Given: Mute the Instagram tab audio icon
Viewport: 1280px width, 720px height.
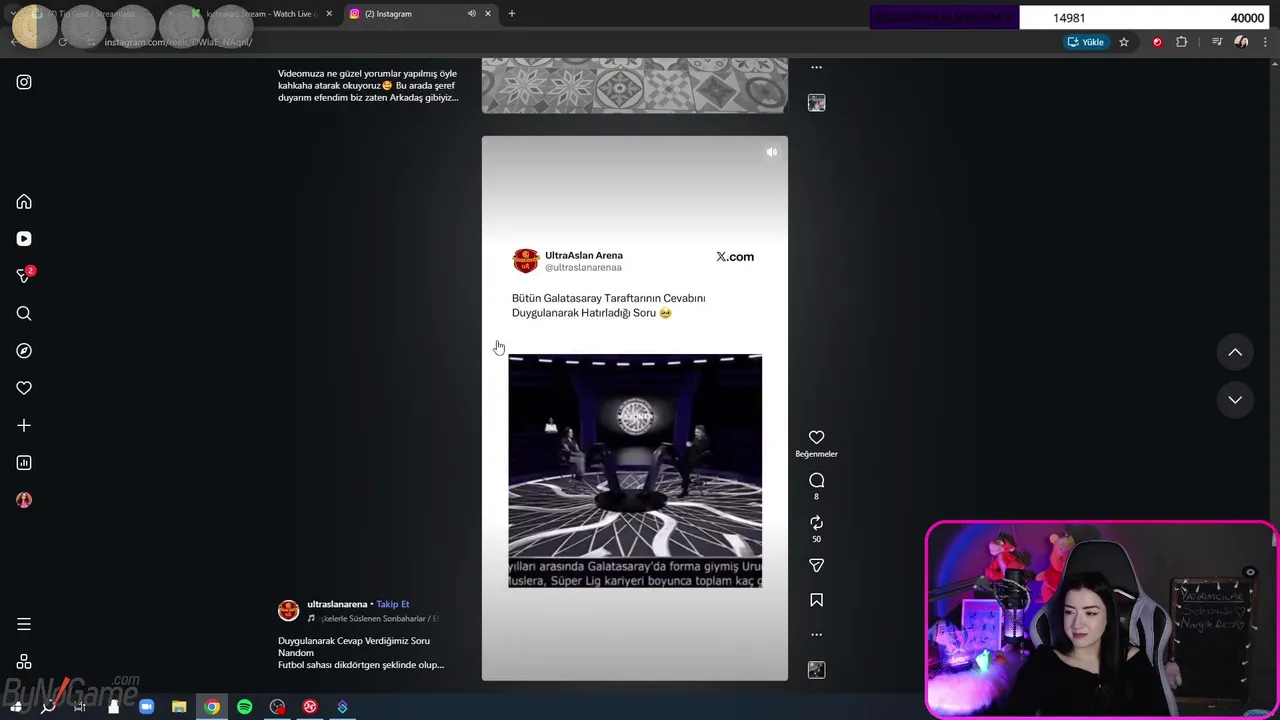Looking at the screenshot, I should click(x=471, y=14).
